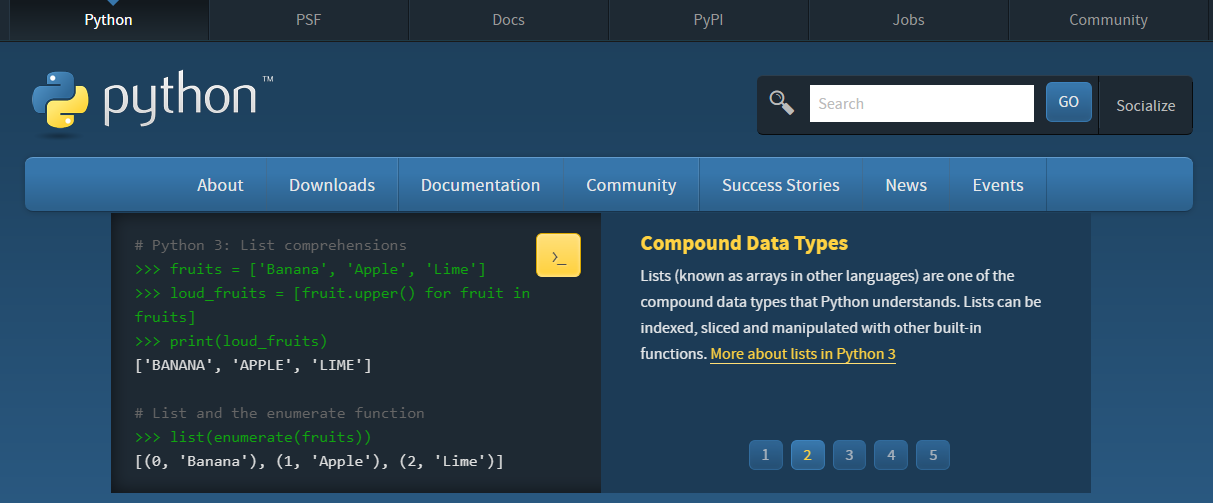Go to the PyPI top tab
The width and height of the screenshot is (1213, 503).
click(708, 20)
